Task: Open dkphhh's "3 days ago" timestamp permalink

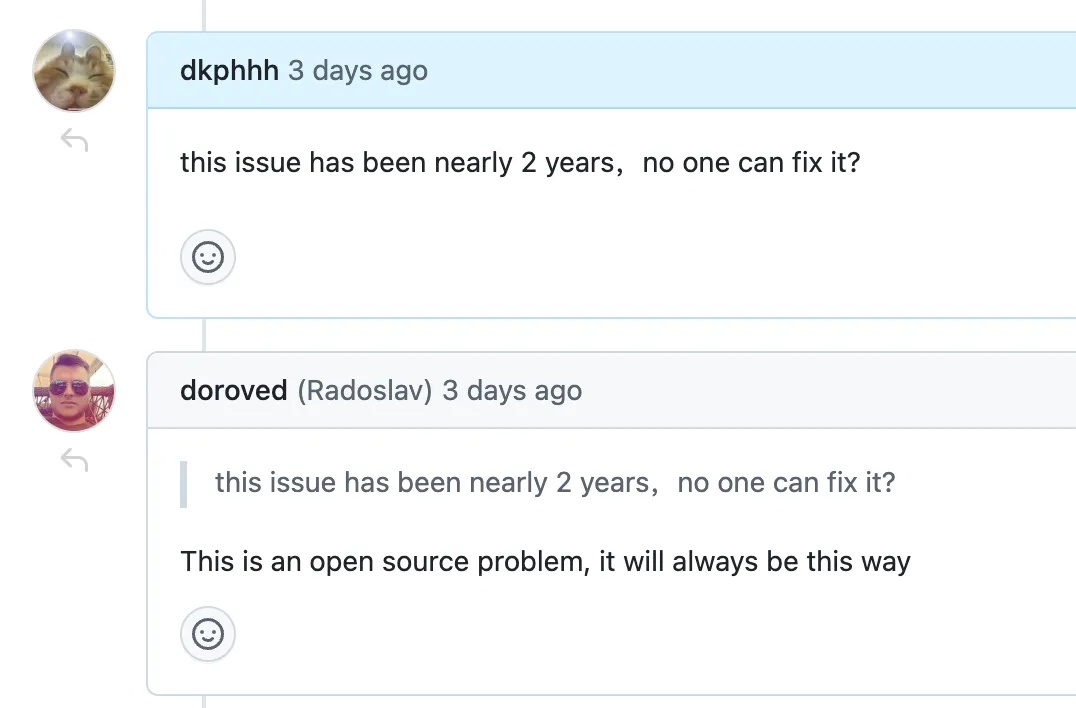Action: [358, 71]
